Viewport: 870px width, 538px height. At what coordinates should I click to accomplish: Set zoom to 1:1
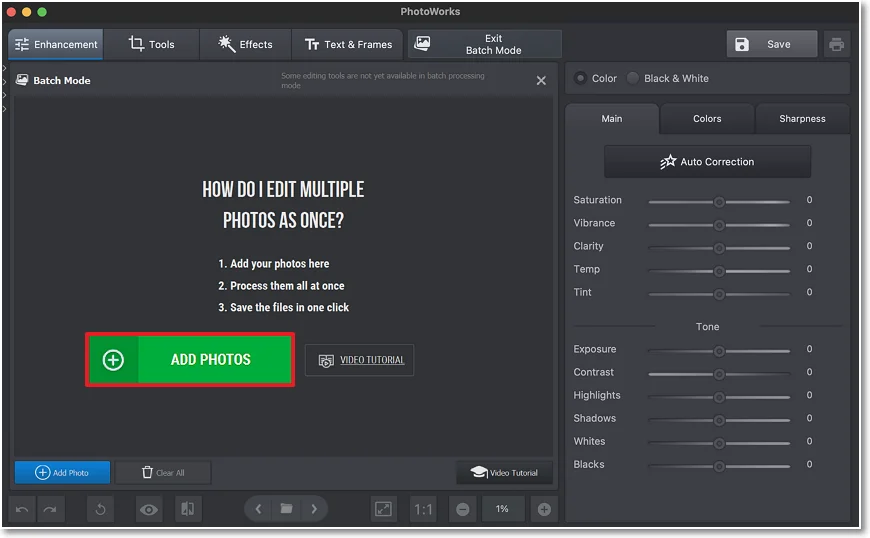point(423,509)
